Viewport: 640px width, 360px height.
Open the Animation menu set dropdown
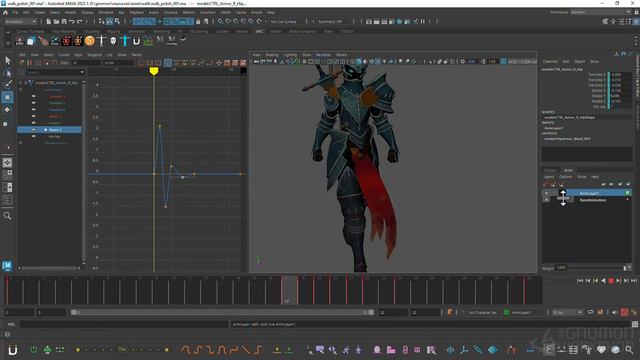21,21
